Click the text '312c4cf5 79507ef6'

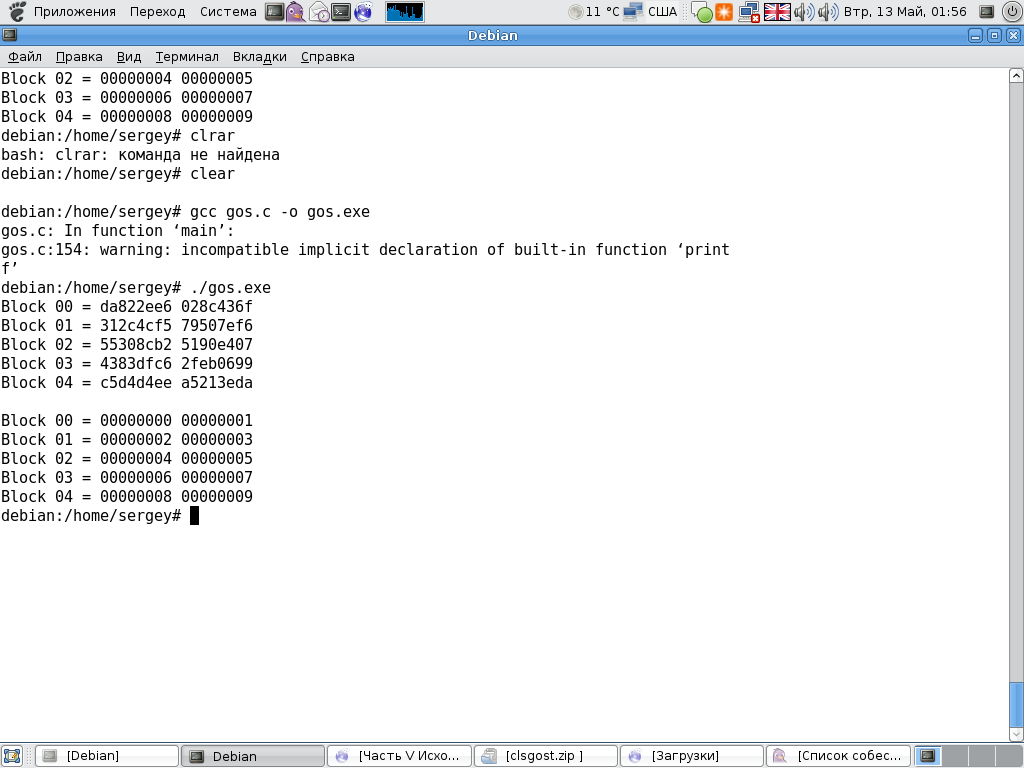coord(176,325)
